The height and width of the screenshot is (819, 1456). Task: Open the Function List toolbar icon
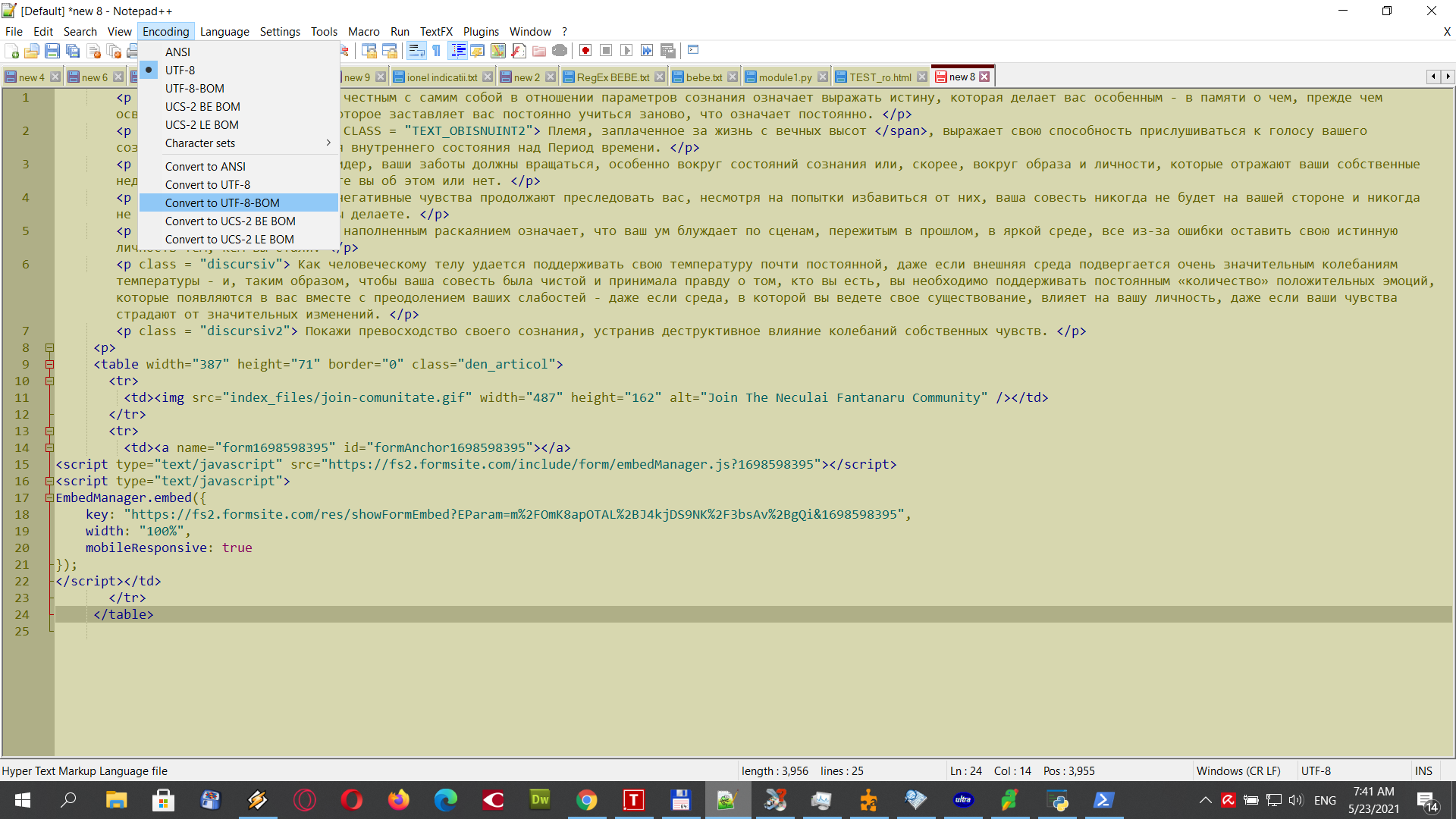pyautogui.click(x=519, y=51)
